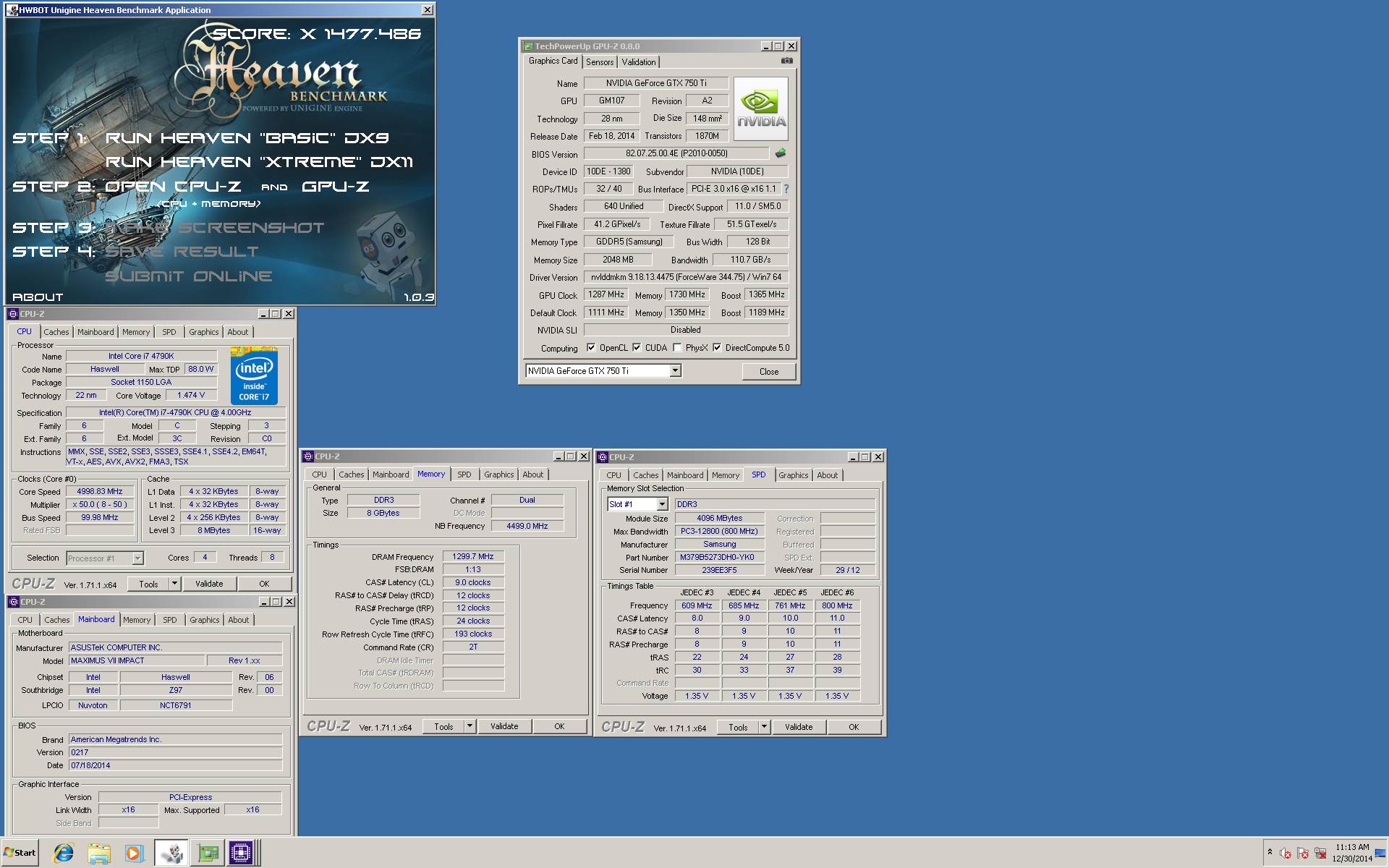Screen dimensions: 1389x868
Task: Enable the PhysX checkbox in GPU-Z
Action: 677,348
